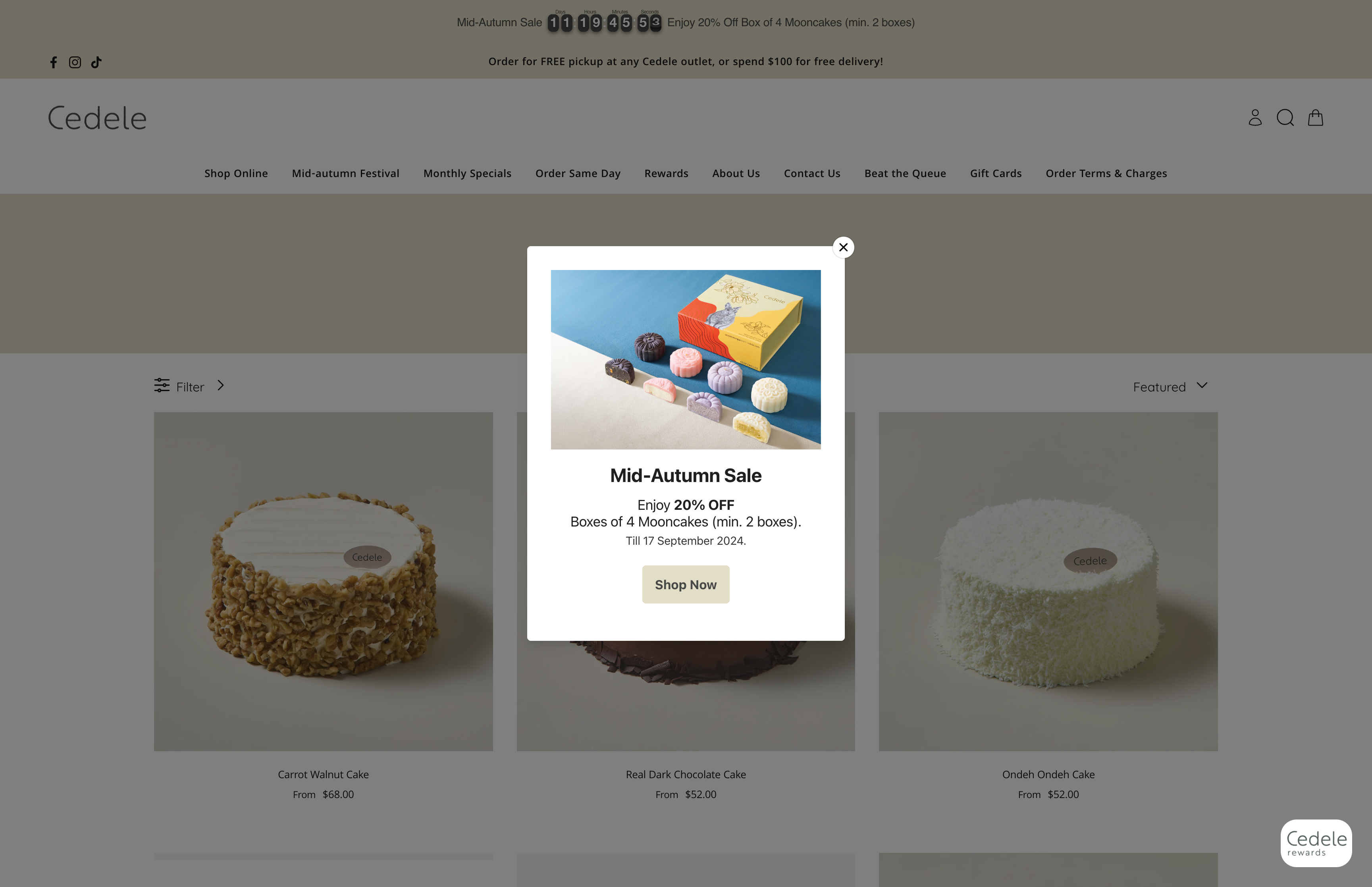Select the Carrot Walnut Cake thumbnail

point(323,581)
